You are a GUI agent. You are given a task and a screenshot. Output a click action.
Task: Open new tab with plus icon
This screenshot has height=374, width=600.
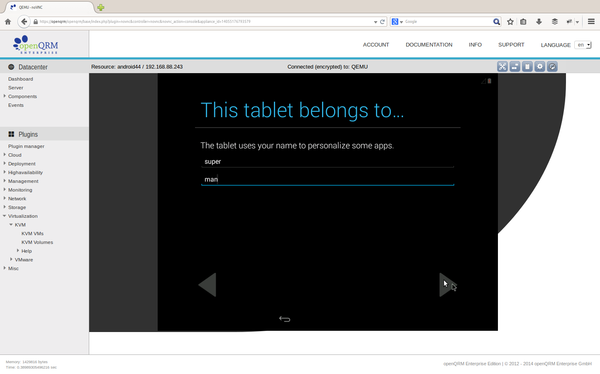pyautogui.click(x=101, y=7)
